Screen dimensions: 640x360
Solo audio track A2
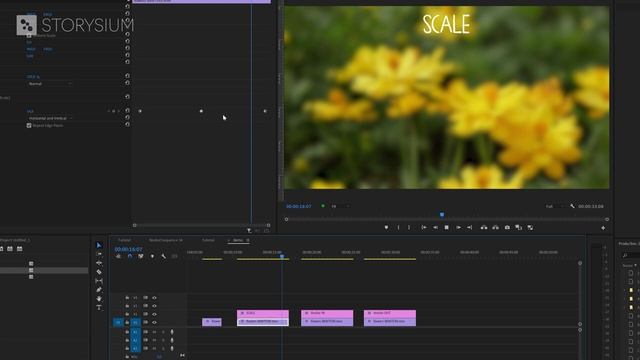pyautogui.click(x=163, y=340)
